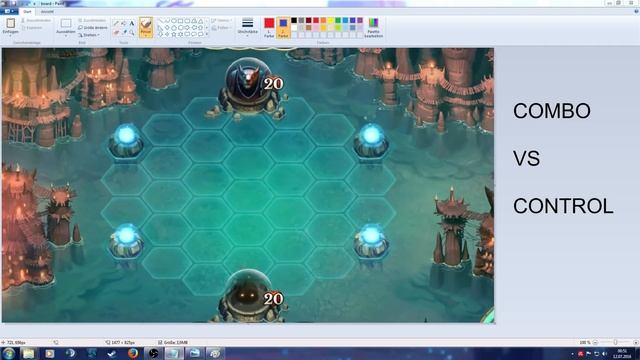The width and height of the screenshot is (640, 360).
Task: Switch to the Start ribbon tab
Action: coord(27,12)
